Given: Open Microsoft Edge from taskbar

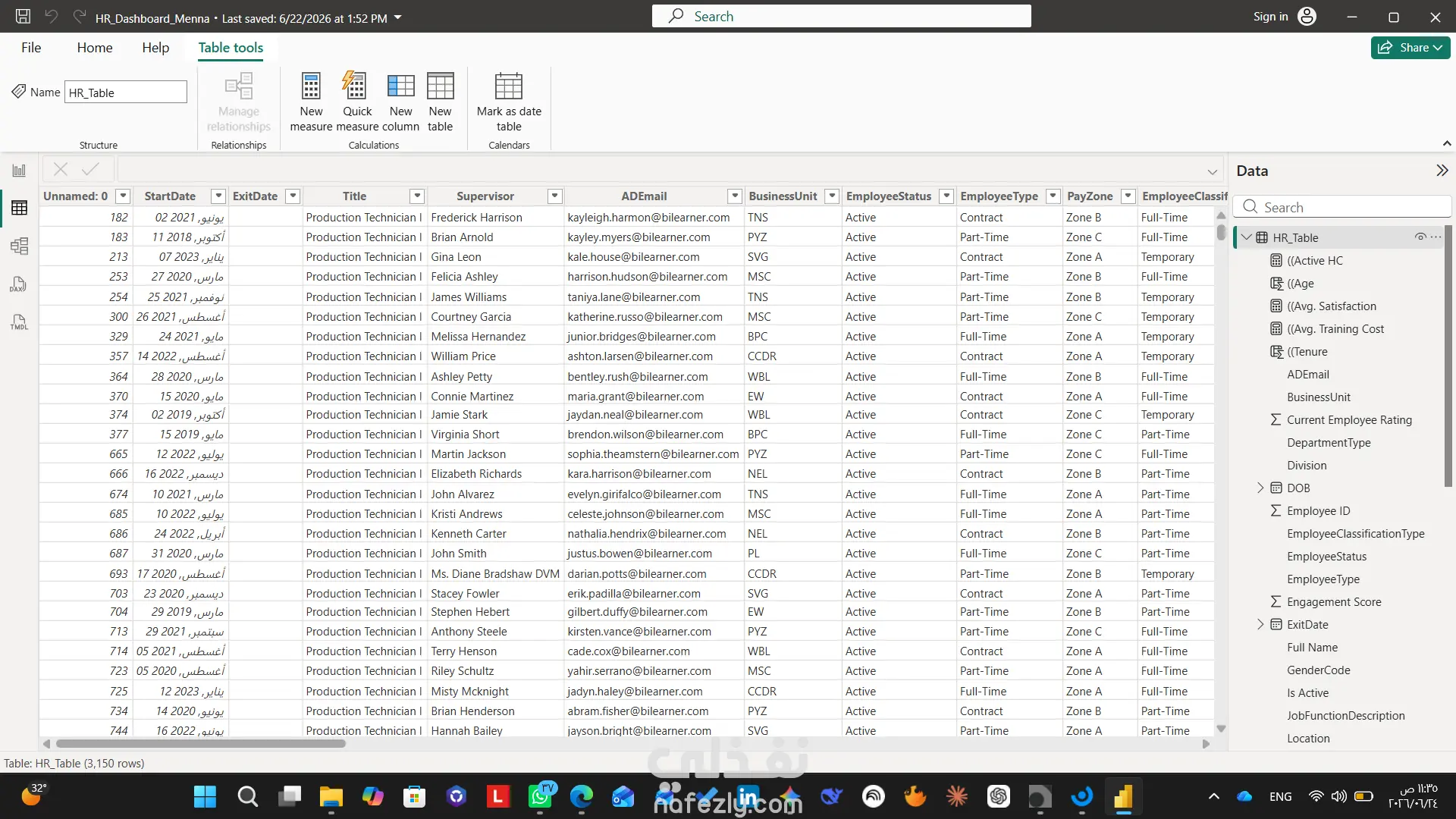Looking at the screenshot, I should [582, 796].
